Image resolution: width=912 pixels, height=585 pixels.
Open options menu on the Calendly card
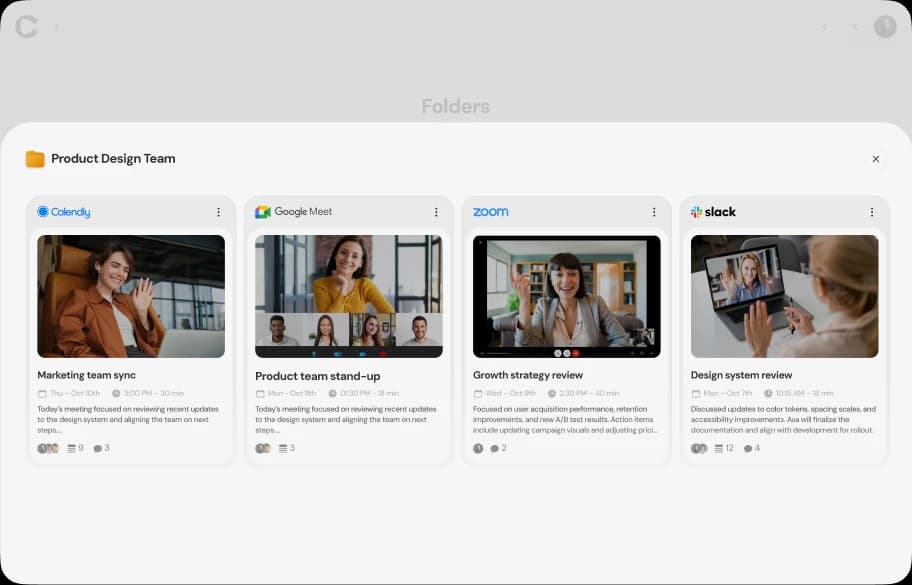point(218,212)
